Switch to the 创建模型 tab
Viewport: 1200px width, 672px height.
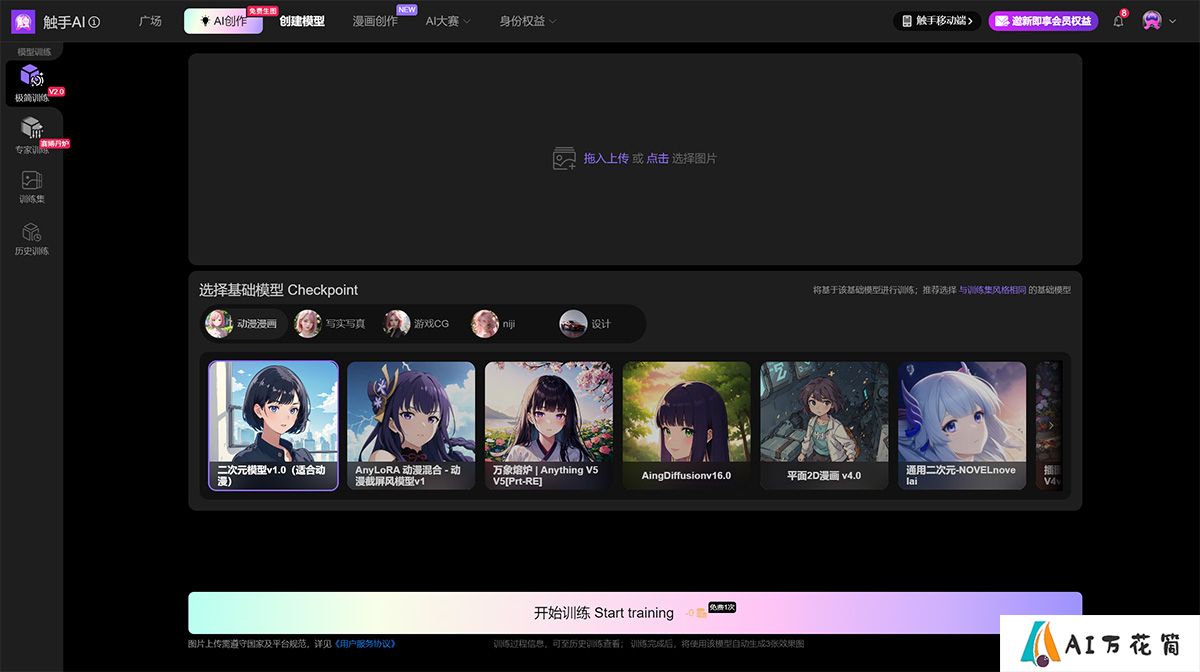(302, 21)
